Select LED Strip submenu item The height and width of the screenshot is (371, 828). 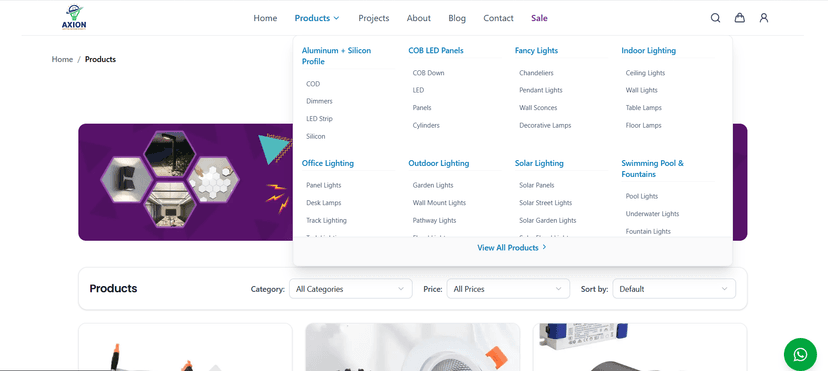click(319, 119)
